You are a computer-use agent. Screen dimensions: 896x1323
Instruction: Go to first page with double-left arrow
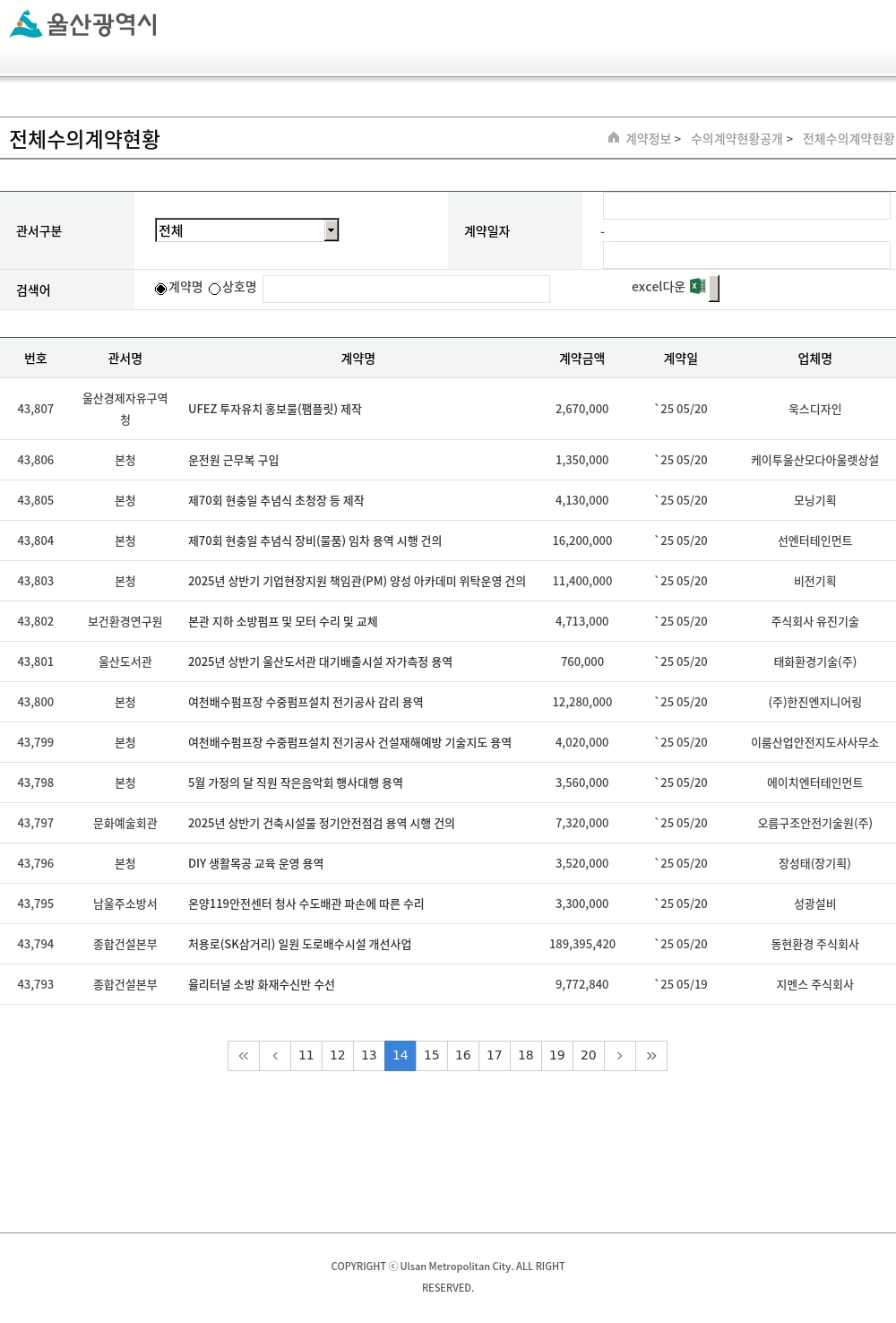(x=244, y=1056)
